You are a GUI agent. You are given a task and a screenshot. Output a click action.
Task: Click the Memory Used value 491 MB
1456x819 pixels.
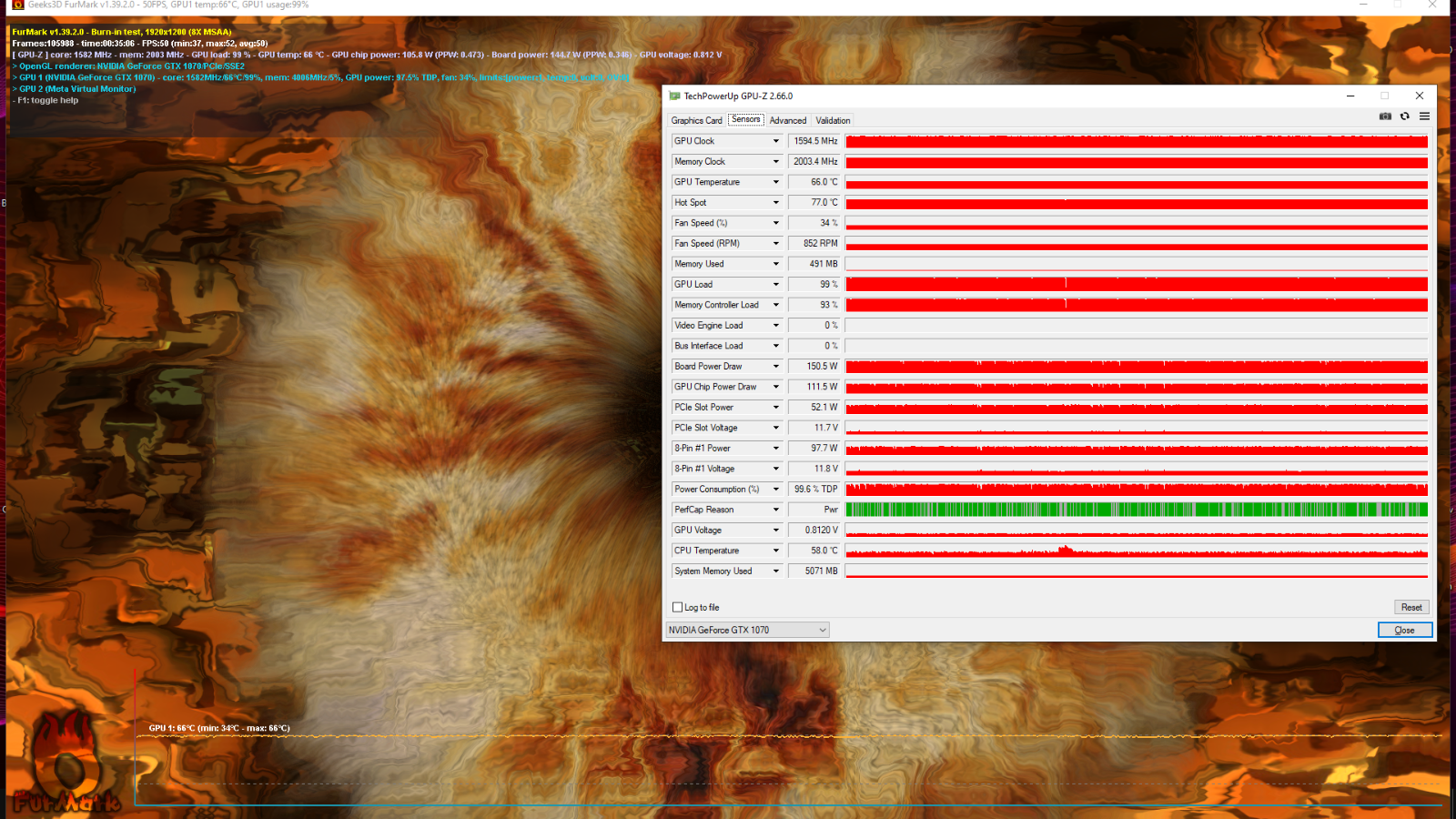[x=814, y=264]
